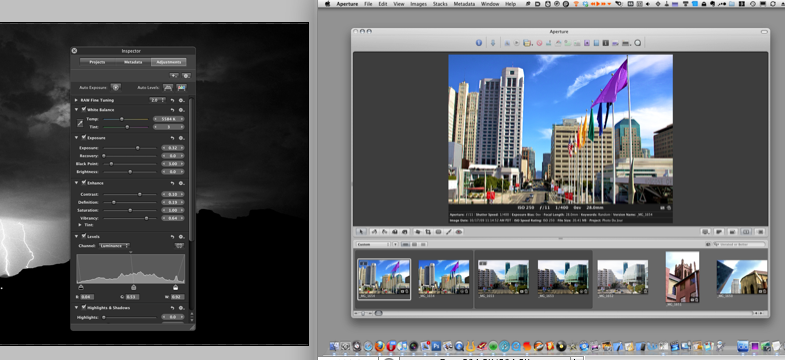Open the Enhance action gear menu

[x=181, y=183]
